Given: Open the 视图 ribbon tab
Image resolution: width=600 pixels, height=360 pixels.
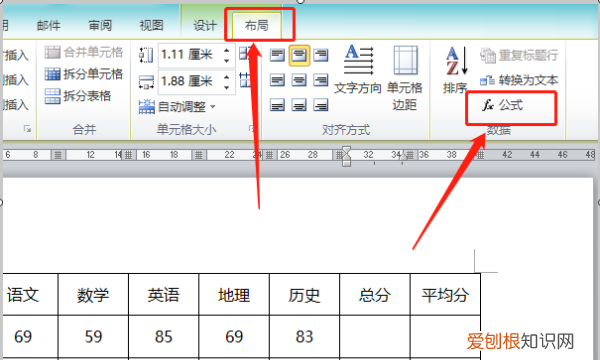Looking at the screenshot, I should pos(152,25).
